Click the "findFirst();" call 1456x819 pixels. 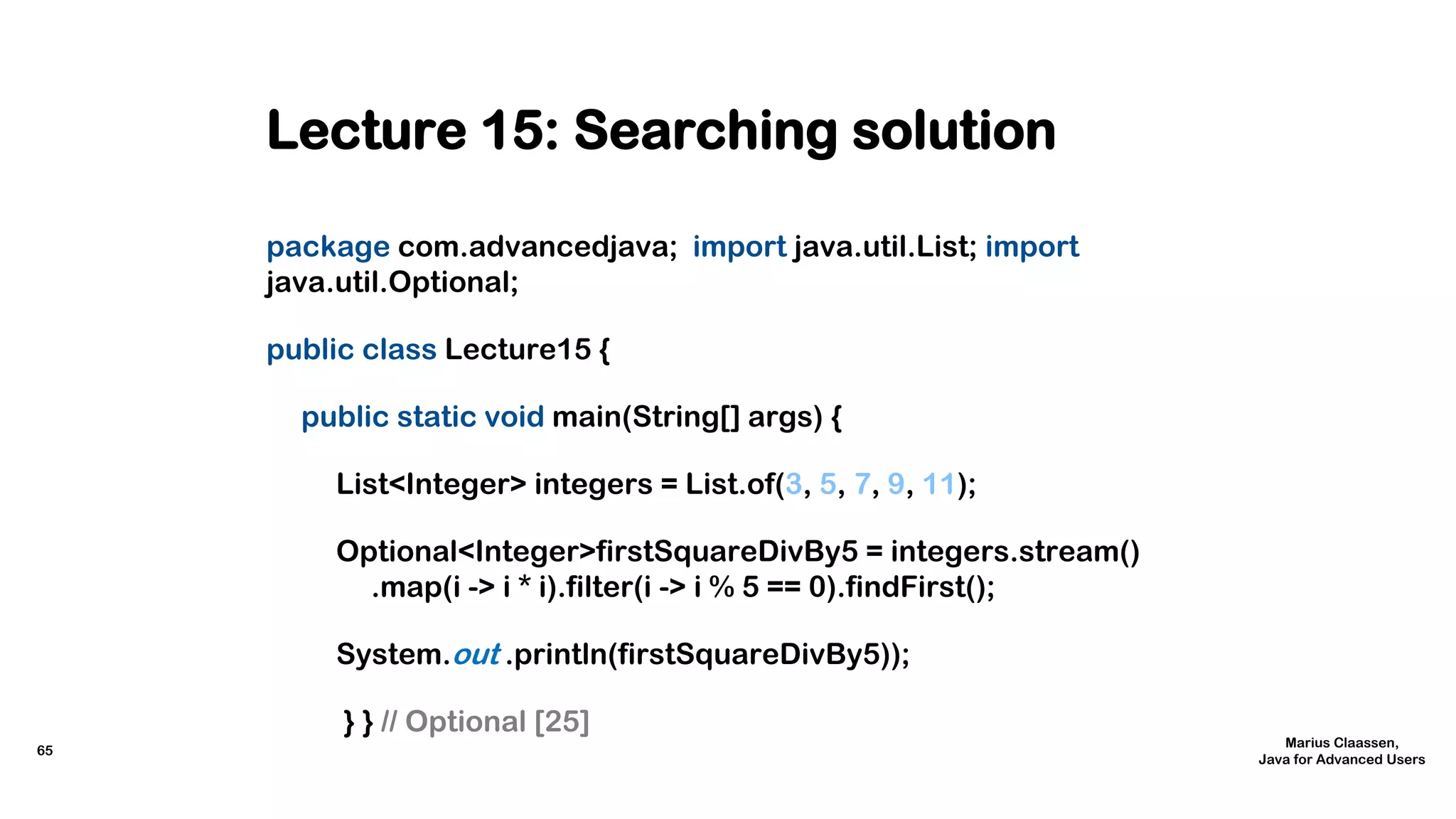(920, 588)
